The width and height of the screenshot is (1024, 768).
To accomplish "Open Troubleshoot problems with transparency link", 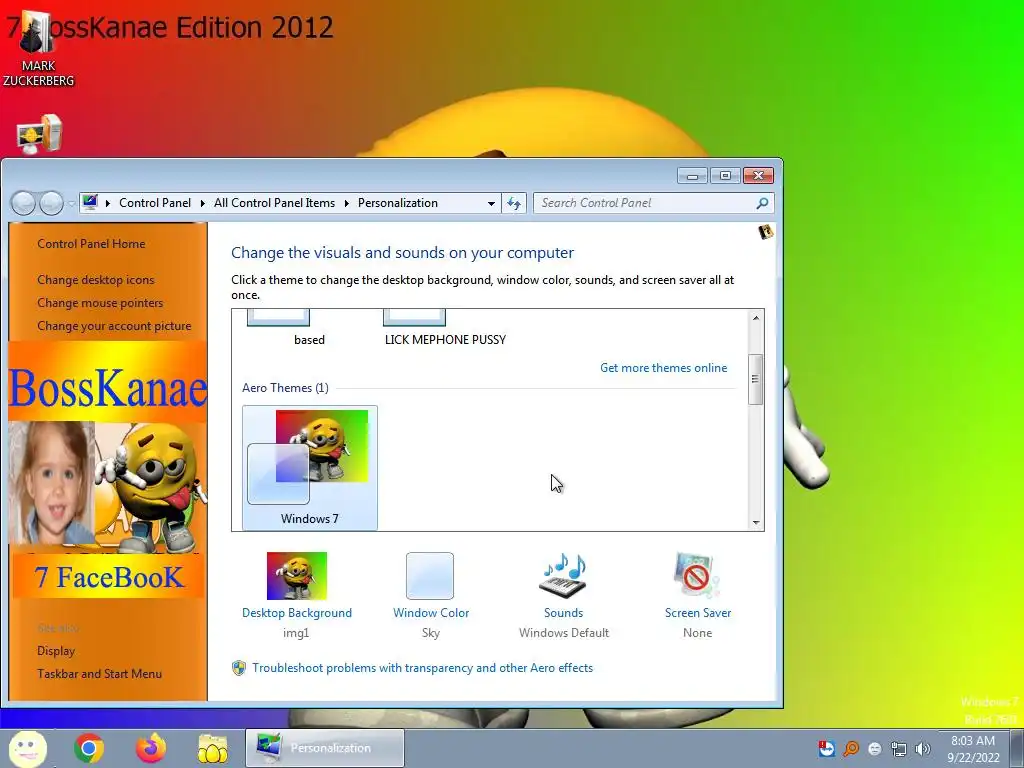I will pyautogui.click(x=423, y=668).
